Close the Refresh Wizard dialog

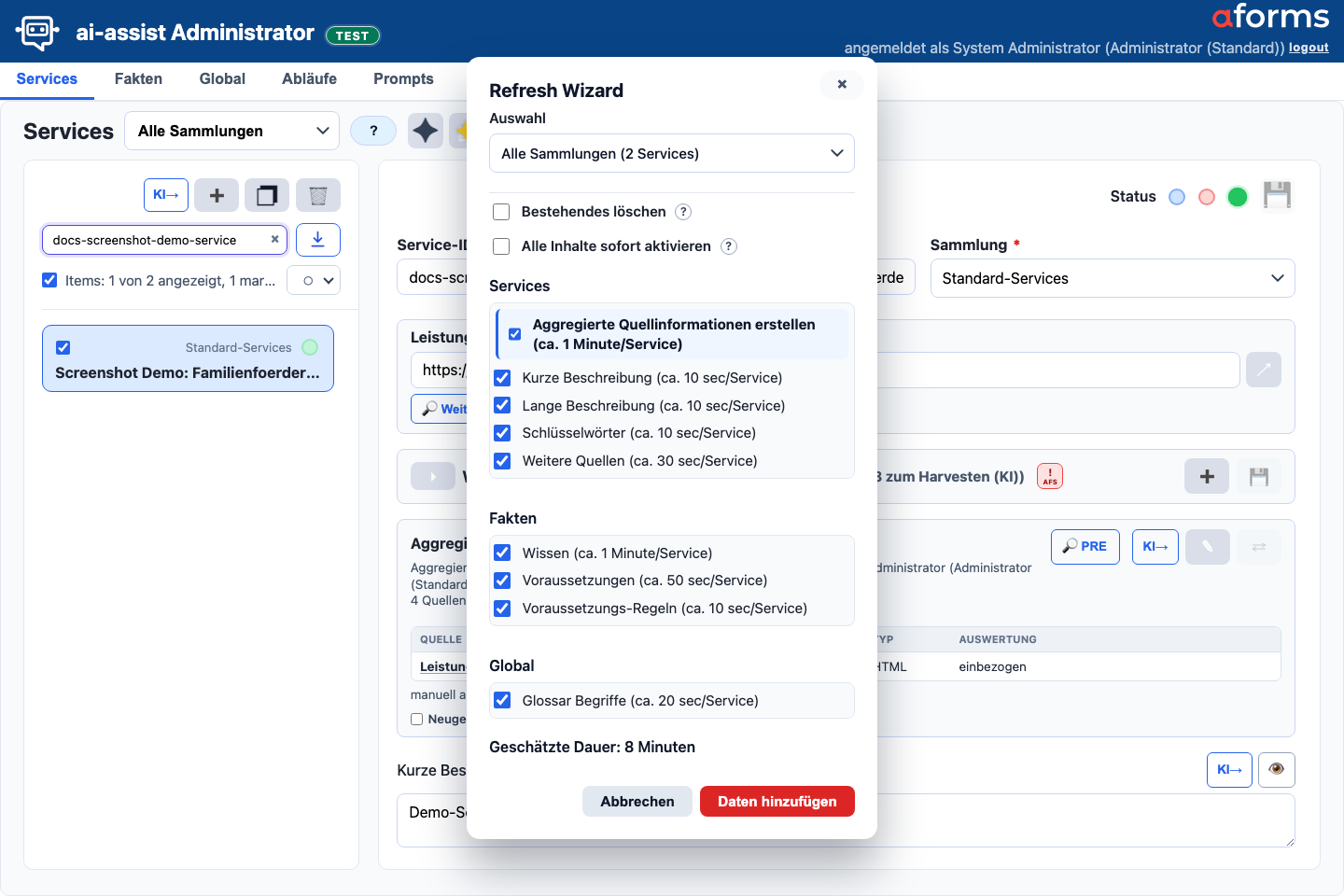pyautogui.click(x=842, y=84)
